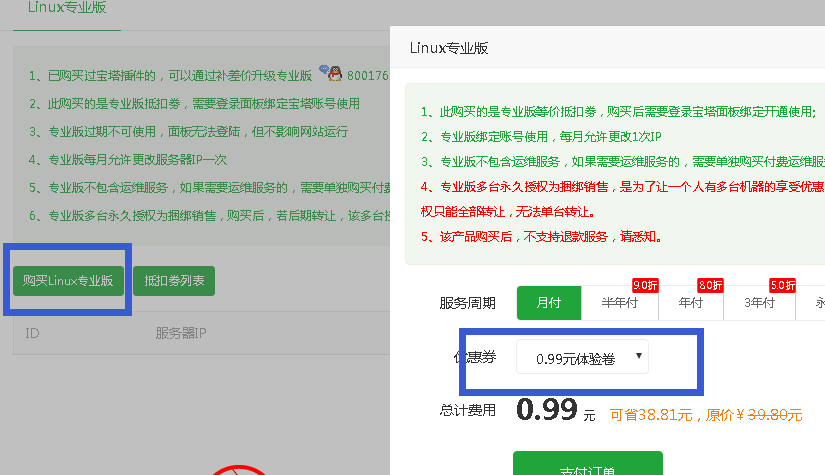The image size is (825, 475).
Task: Click the 服务周期 label
Action: click(468, 304)
